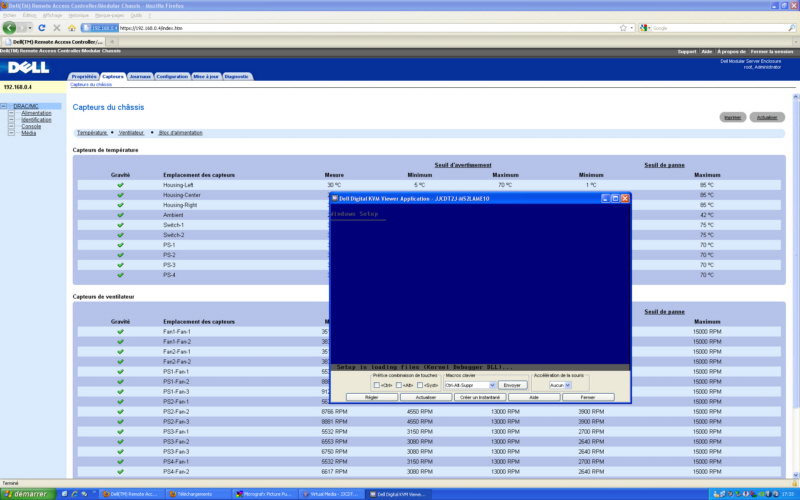Image resolution: width=800 pixels, height=500 pixels.
Task: Click PS-4 temperature status checkmark
Action: tap(120, 275)
